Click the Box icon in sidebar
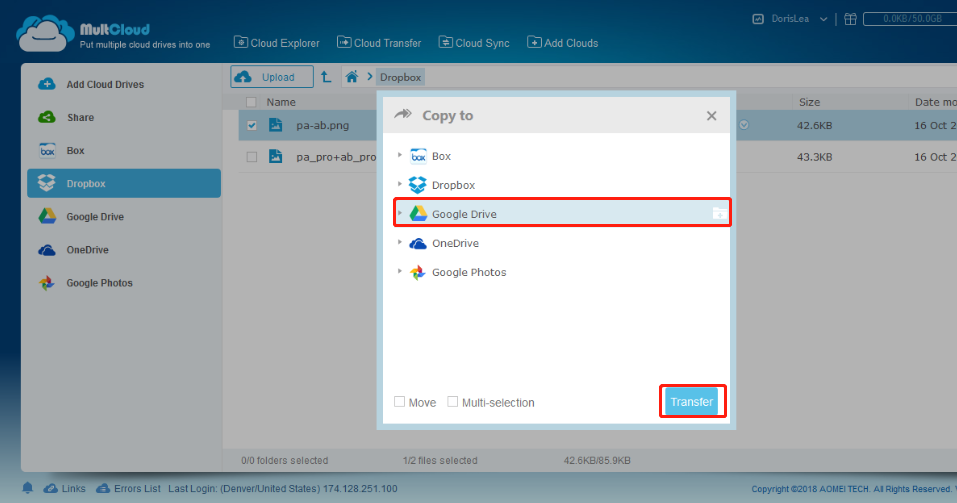This screenshot has height=503, width=957. [x=47, y=150]
